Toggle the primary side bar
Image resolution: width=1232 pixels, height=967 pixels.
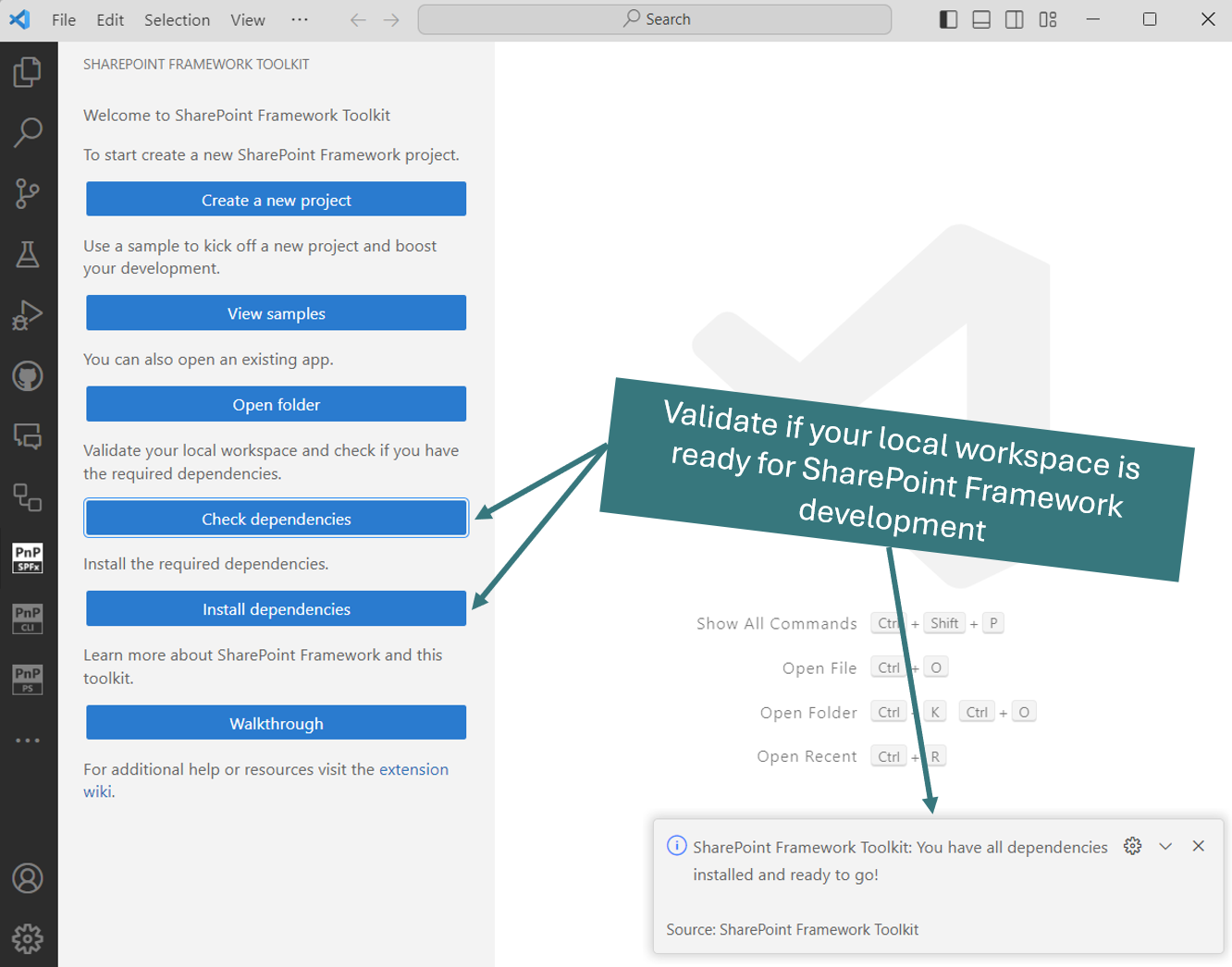pos(948,19)
